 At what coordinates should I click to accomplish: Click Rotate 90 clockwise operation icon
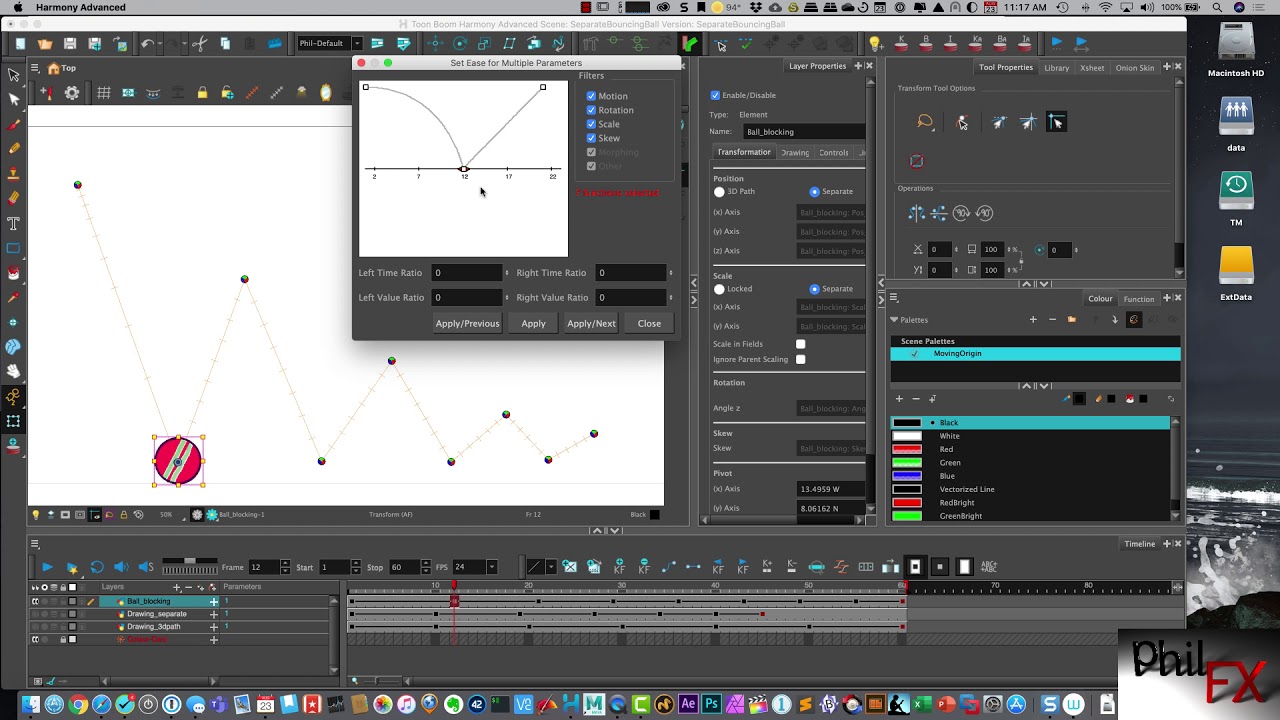click(961, 213)
